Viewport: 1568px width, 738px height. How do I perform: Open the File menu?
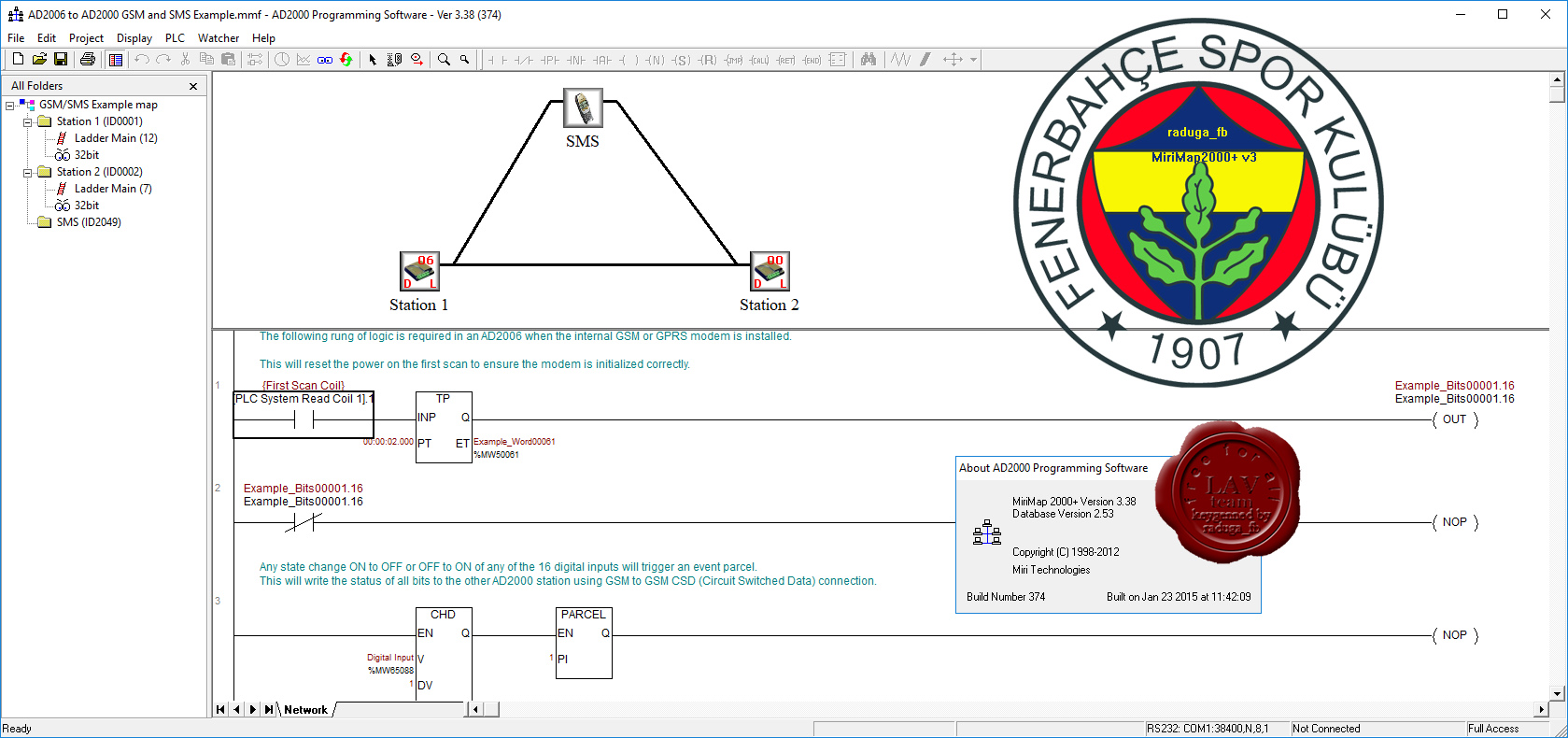(16, 38)
